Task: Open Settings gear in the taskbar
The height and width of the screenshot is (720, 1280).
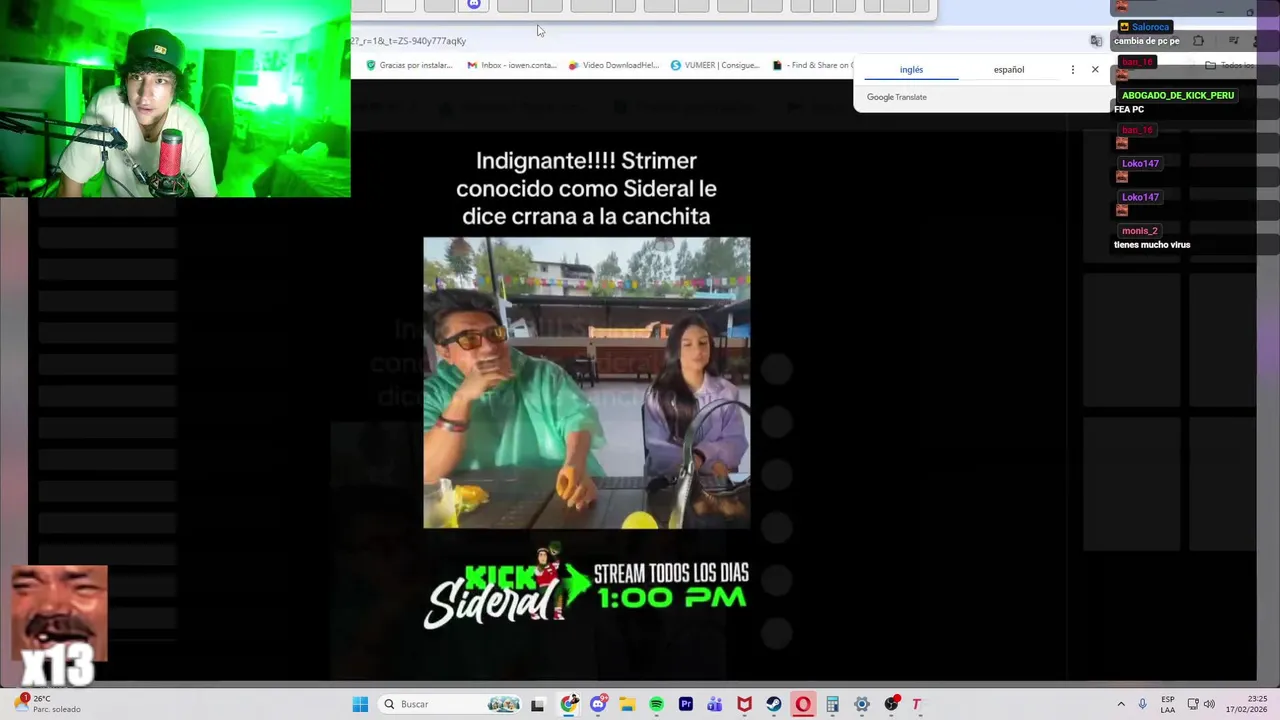Action: (862, 704)
